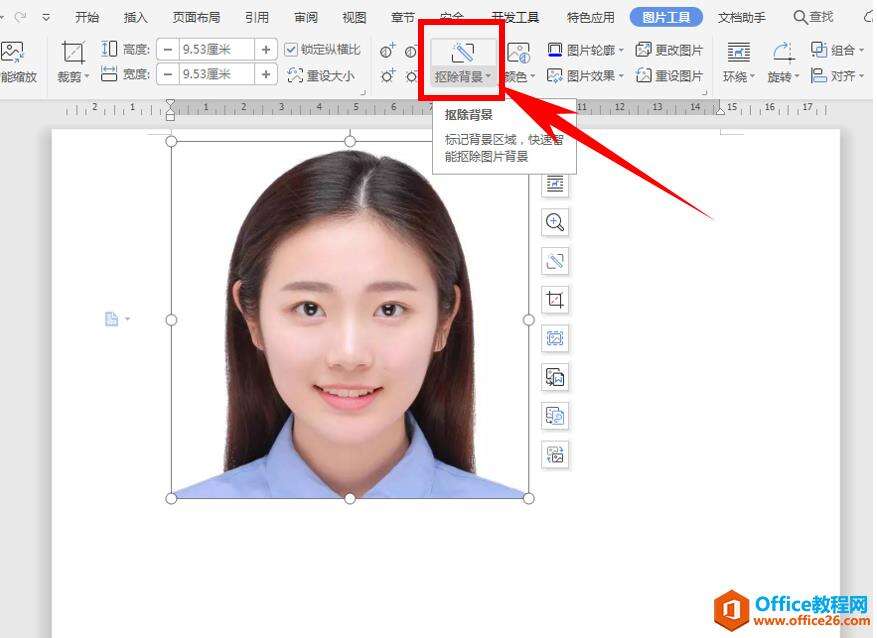Image resolution: width=877 pixels, height=638 pixels.
Task: Click the 更改图片 change picture button
Action: coord(670,49)
